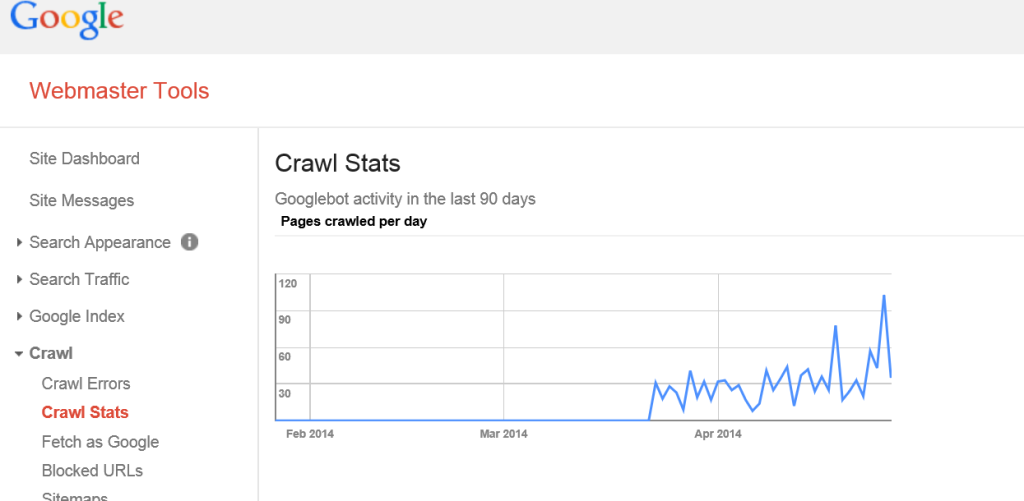Open Site Messages
This screenshot has height=501, width=1024.
(82, 201)
